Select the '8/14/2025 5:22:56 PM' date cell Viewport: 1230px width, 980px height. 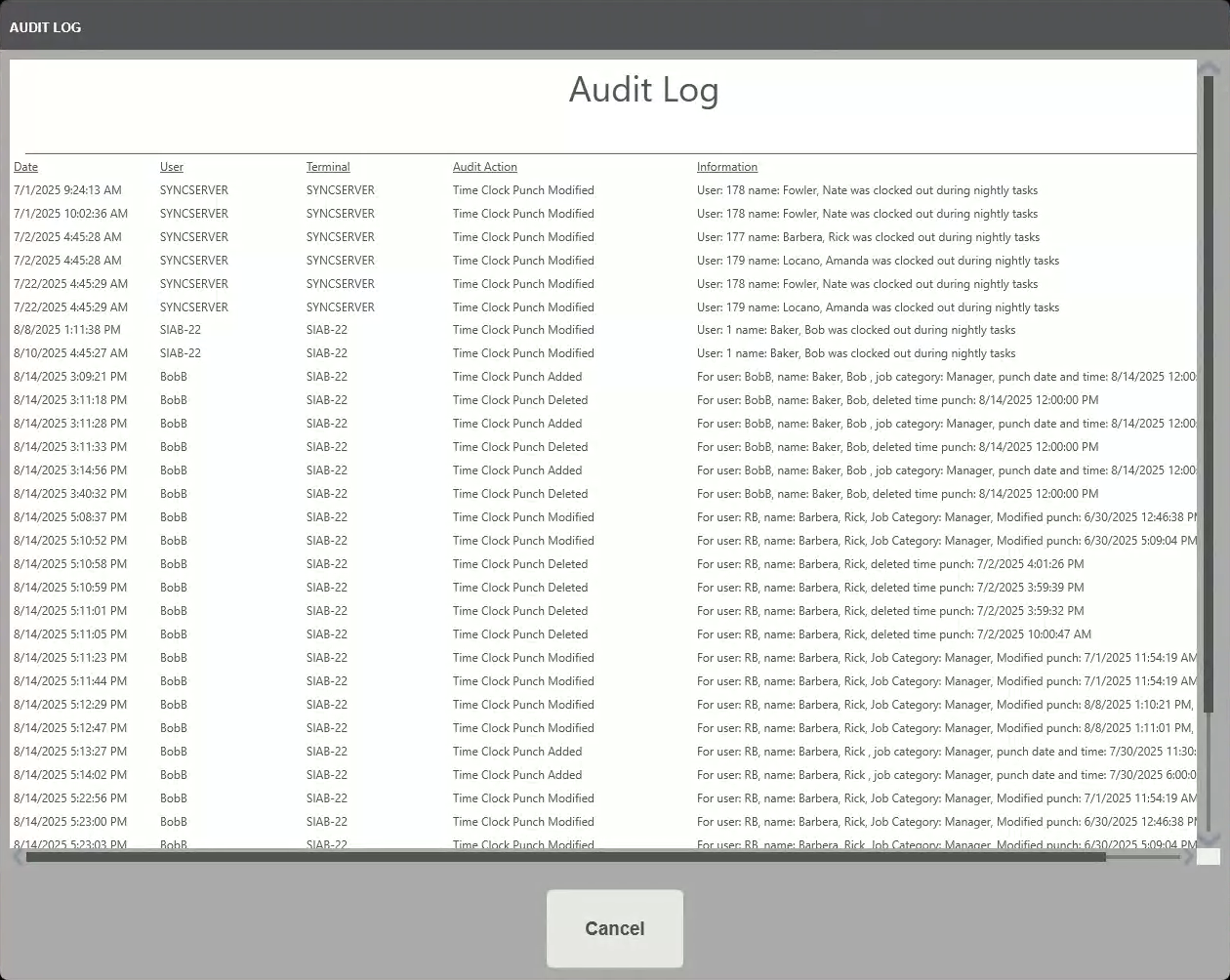click(70, 798)
